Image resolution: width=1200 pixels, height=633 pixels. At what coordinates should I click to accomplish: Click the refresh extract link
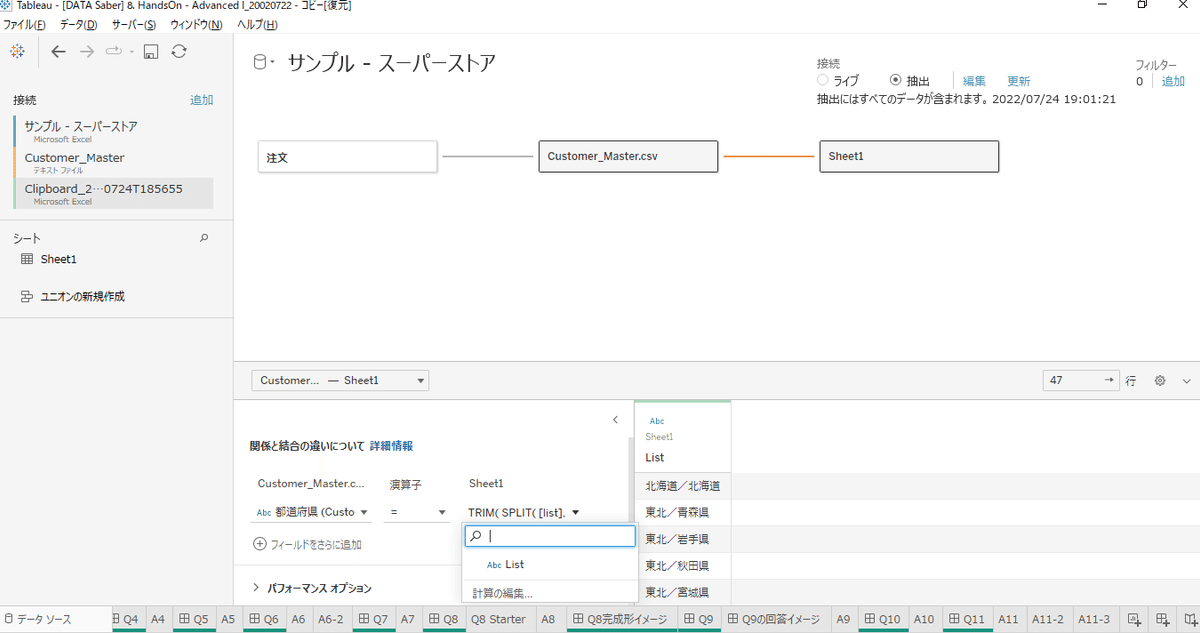1018,81
